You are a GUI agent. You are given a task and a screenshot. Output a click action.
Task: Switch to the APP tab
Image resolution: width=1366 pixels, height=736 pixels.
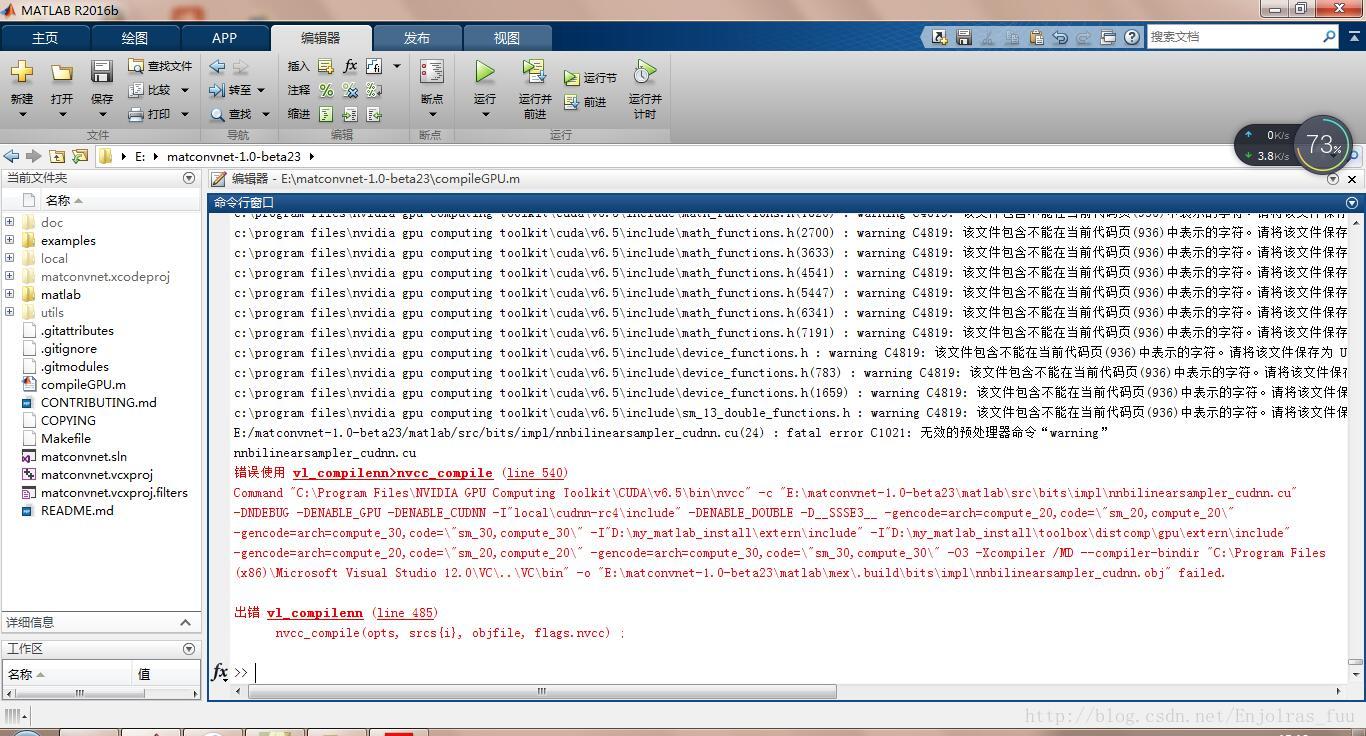pos(224,38)
